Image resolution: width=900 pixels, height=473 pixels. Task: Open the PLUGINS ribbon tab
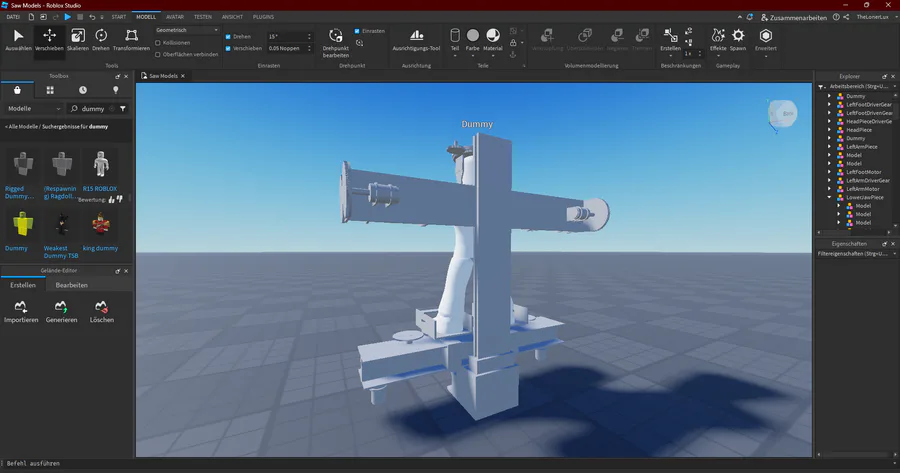click(263, 17)
